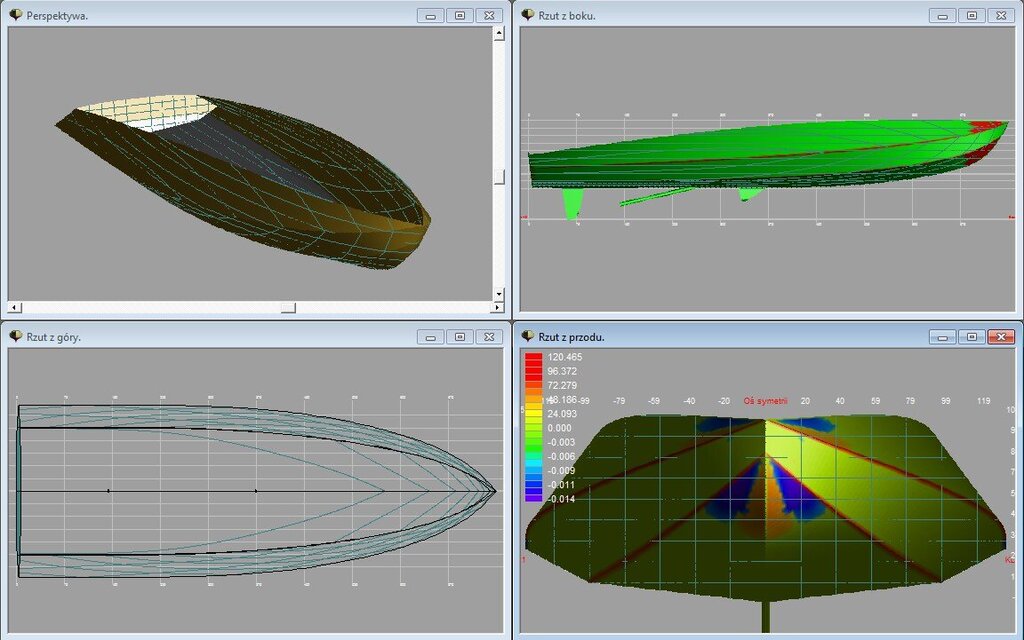Click the Perspektywa horizontal scrollbar thumb
Screen dimensions: 1024x640
tap(288, 307)
